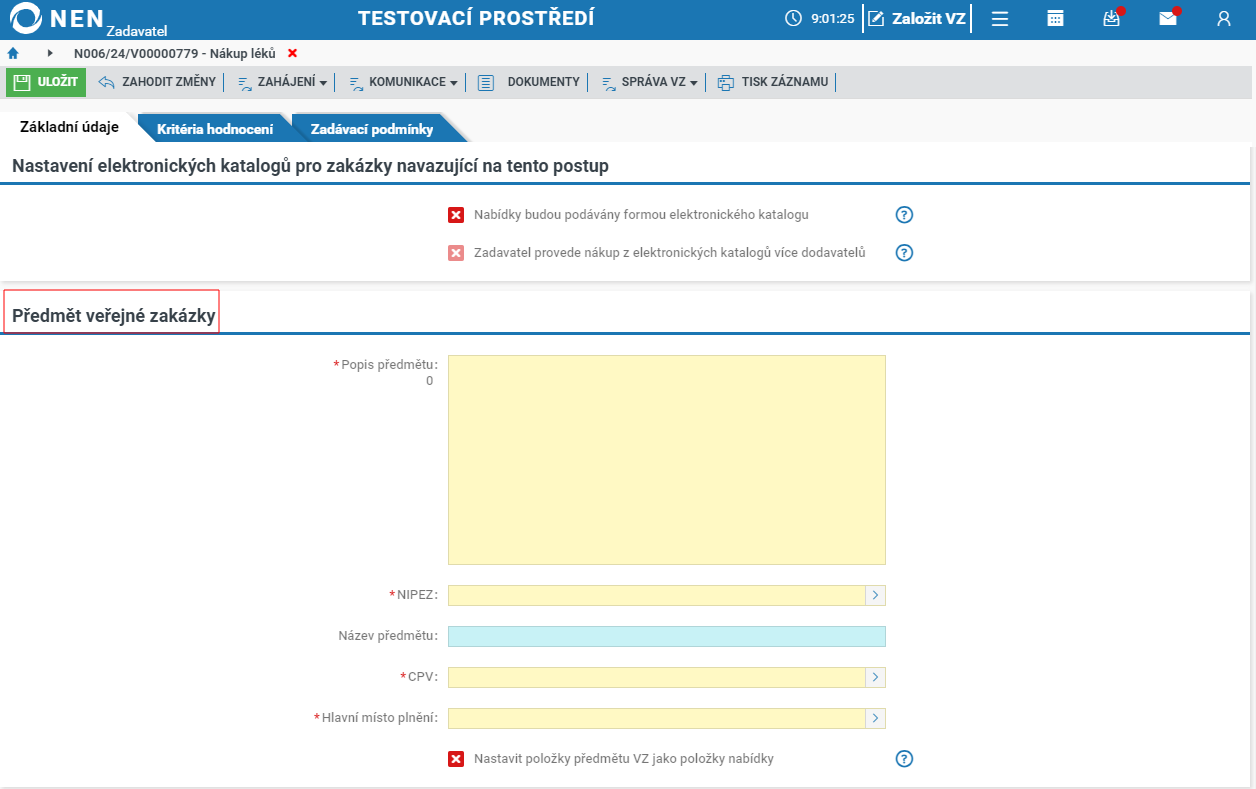
Task: Select the Základní údaje tab
Action: pyautogui.click(x=70, y=127)
